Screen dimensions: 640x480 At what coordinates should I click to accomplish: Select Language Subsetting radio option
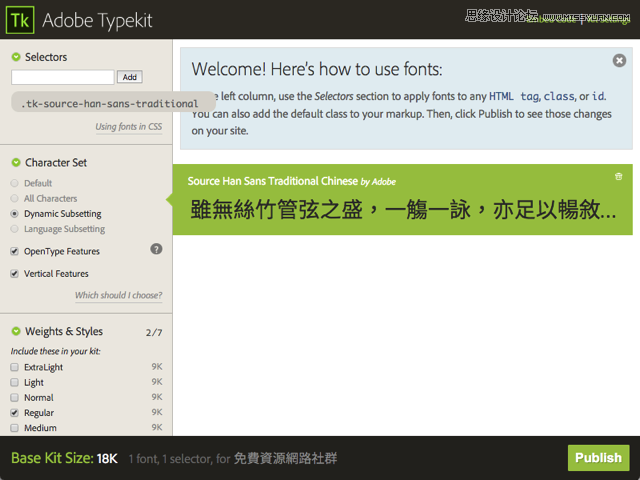click(15, 229)
